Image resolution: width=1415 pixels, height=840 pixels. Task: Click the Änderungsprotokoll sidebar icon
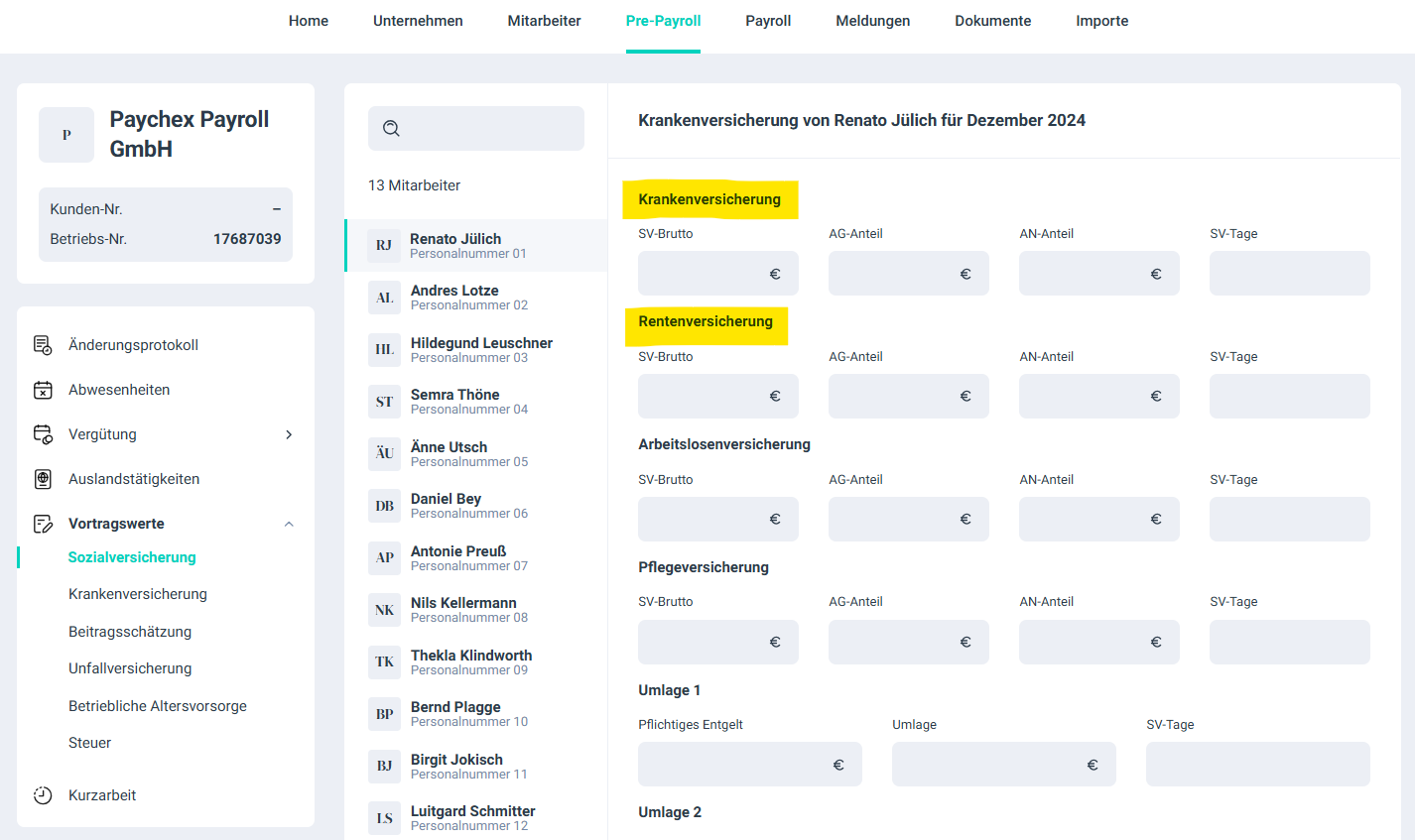coord(43,345)
